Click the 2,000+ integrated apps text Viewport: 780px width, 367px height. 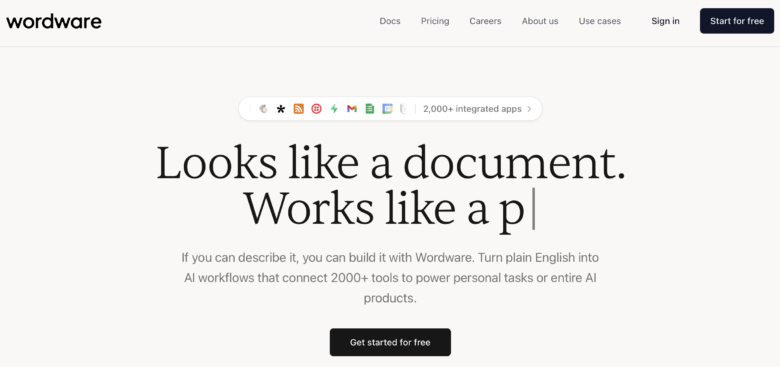point(472,109)
